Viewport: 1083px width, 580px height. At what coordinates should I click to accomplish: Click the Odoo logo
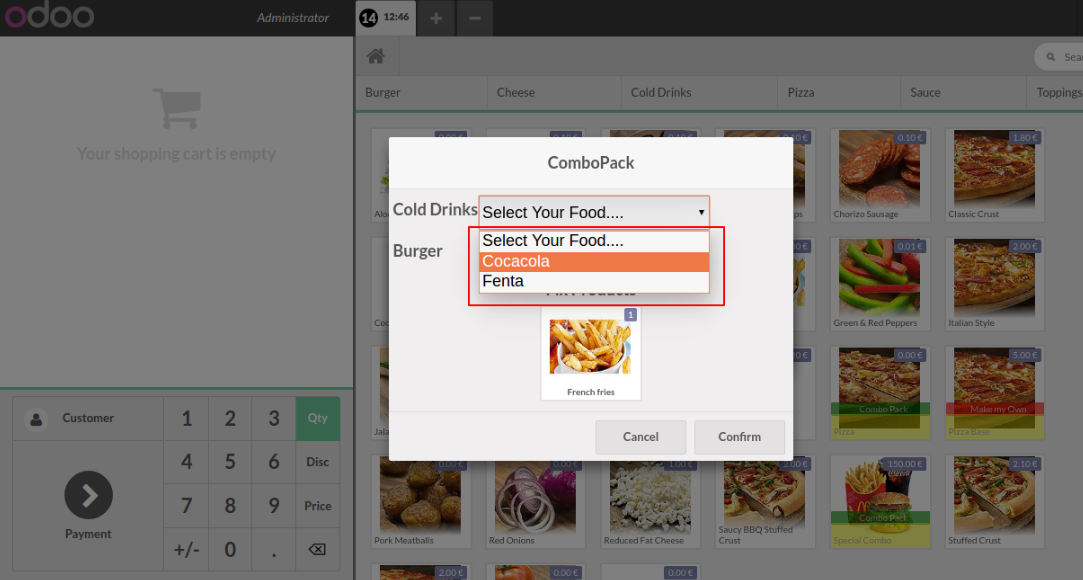coord(48,17)
